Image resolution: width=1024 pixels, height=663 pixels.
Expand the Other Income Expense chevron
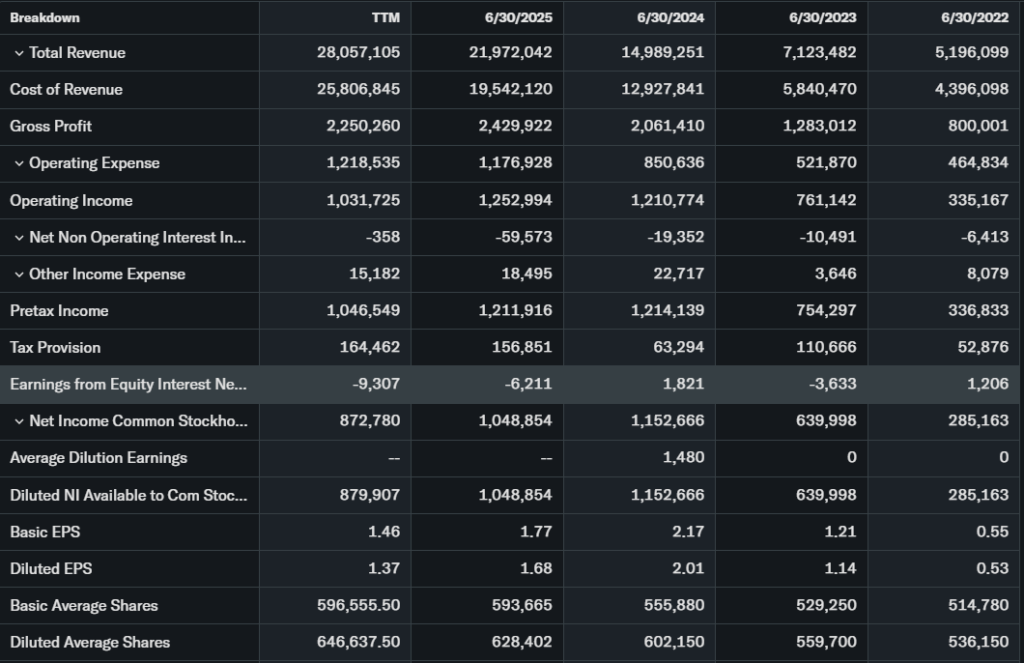pos(19,275)
